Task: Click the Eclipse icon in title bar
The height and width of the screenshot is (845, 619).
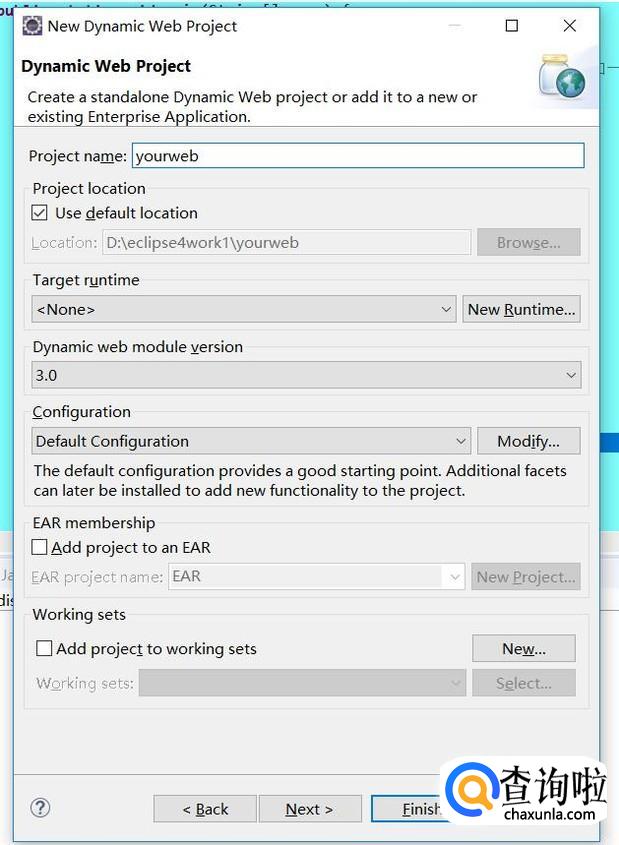Action: point(32,26)
